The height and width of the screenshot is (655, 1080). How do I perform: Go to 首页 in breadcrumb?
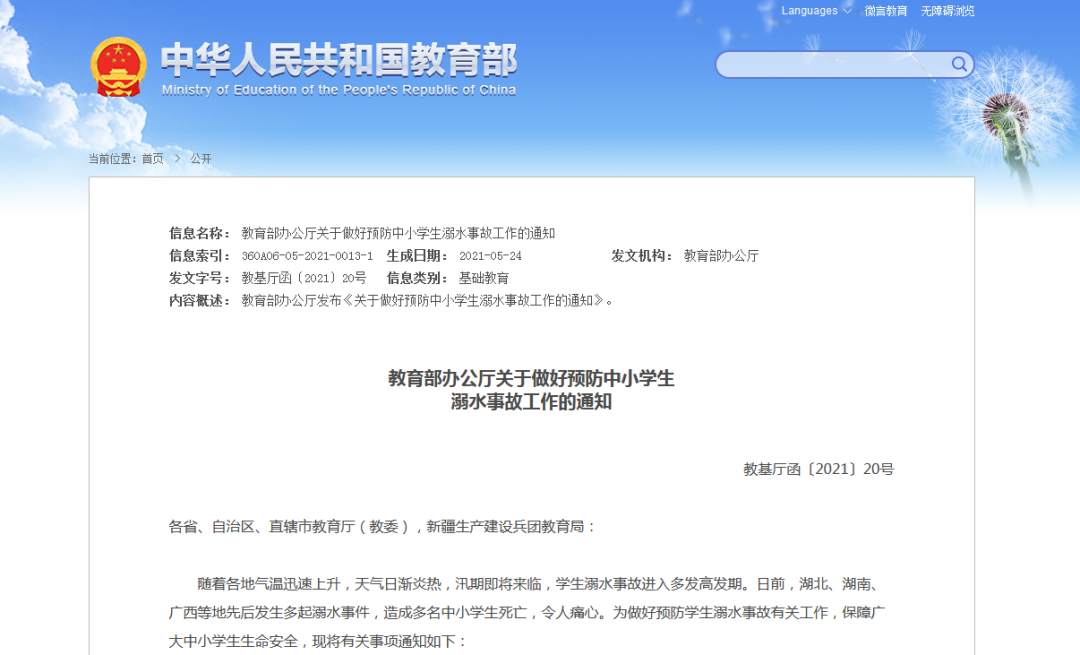coord(152,158)
